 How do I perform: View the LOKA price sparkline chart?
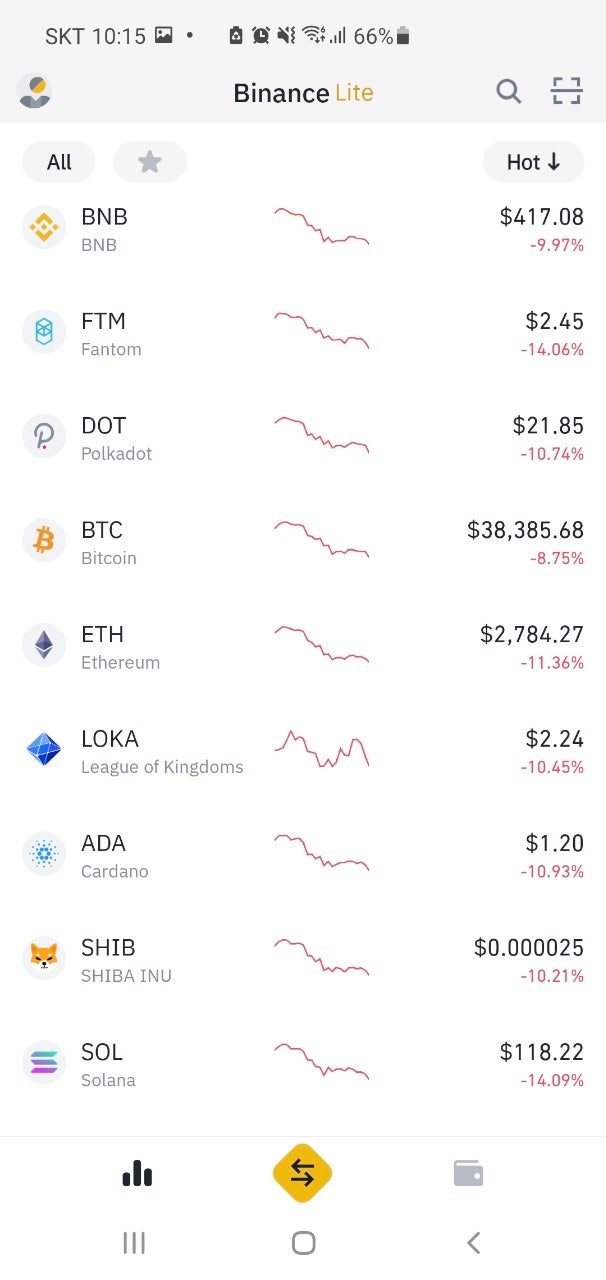[x=321, y=749]
